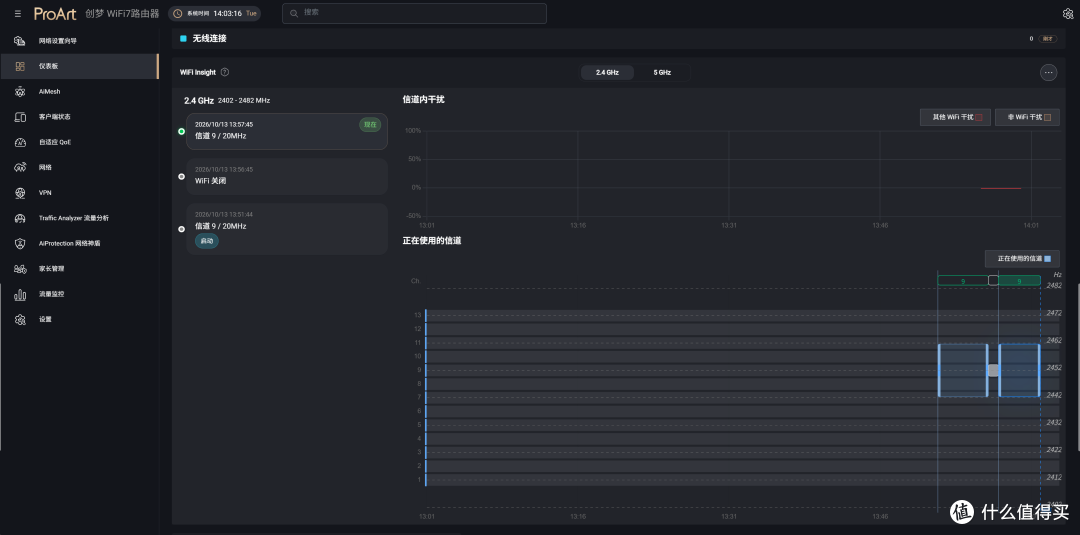Click the 流量监控 bar chart icon
1080x535 pixels.
coord(20,294)
